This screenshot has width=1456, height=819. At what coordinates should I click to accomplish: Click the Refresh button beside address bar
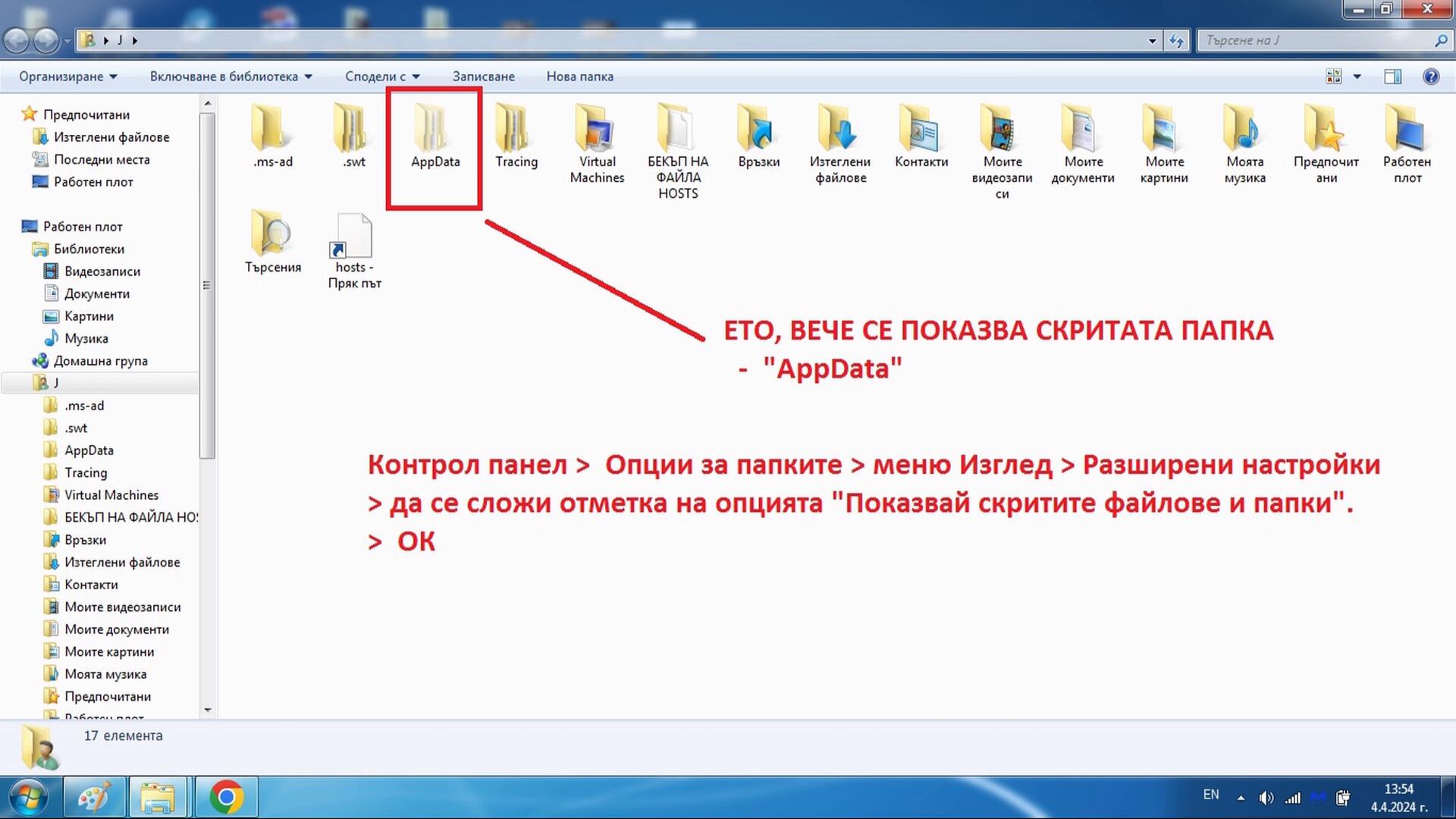click(1176, 41)
